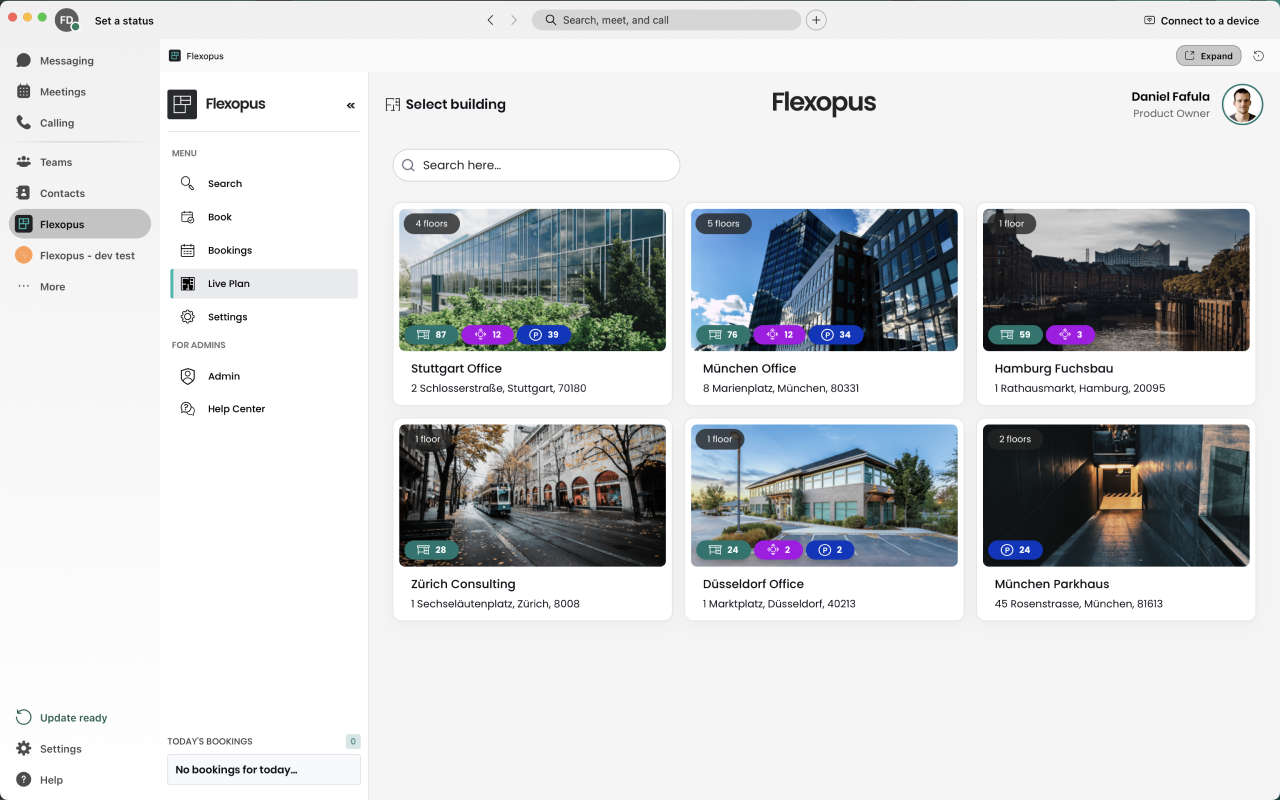Open Book in the Flexopus menu

pyautogui.click(x=264, y=217)
